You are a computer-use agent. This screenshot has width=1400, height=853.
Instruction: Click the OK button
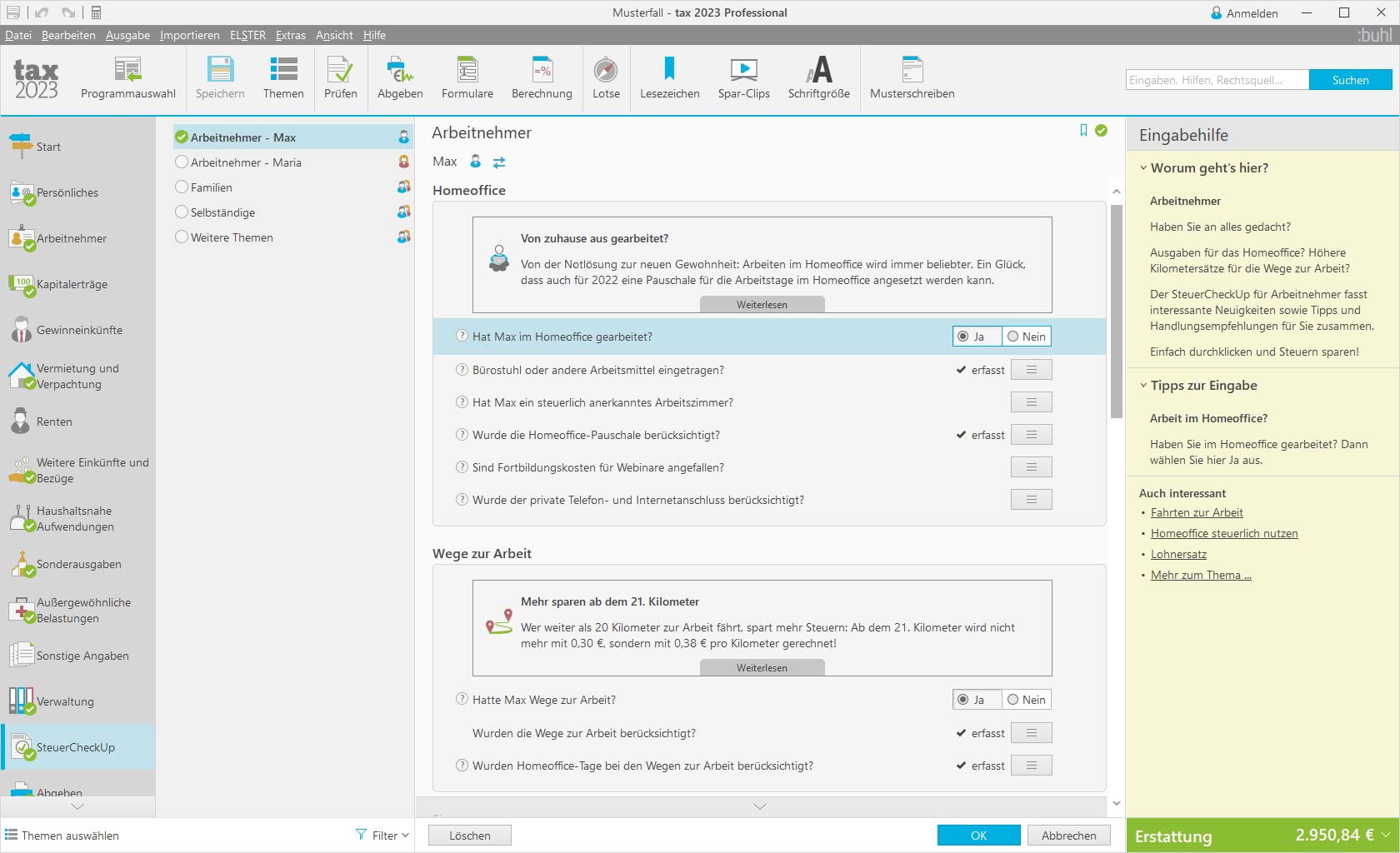pyautogui.click(x=978, y=836)
